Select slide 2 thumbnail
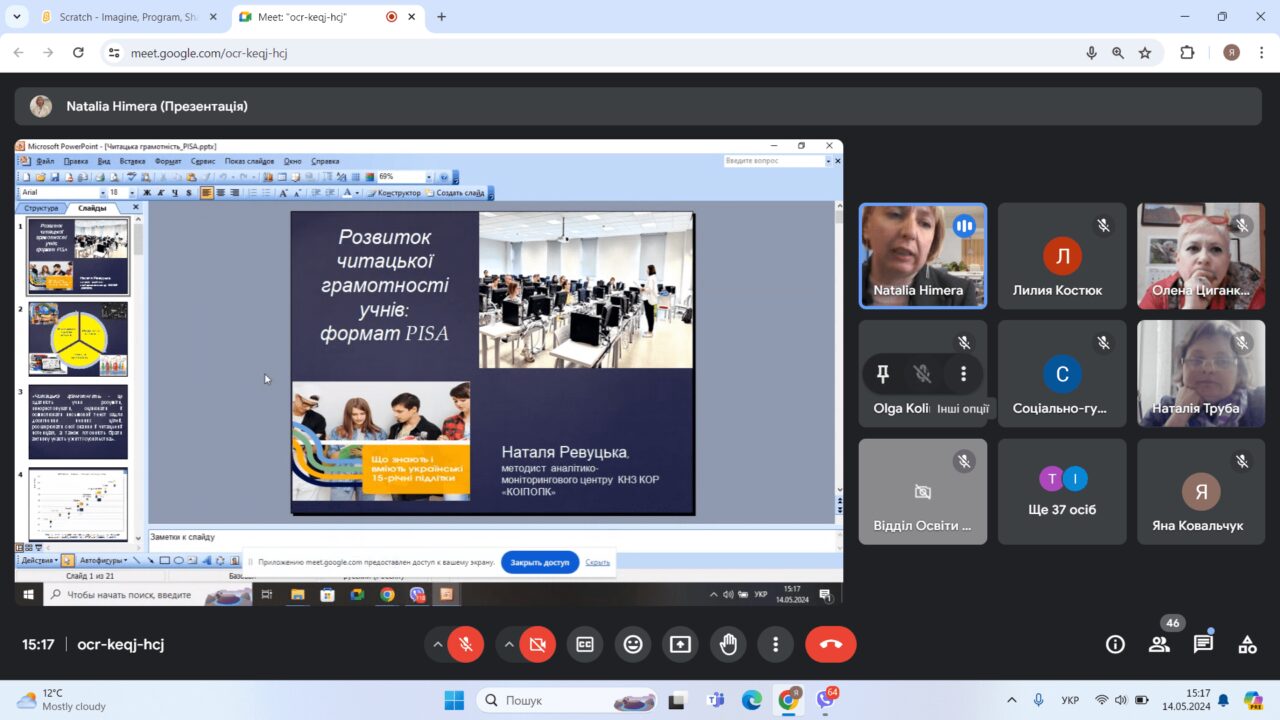This screenshot has height=720, width=1280. point(78,339)
